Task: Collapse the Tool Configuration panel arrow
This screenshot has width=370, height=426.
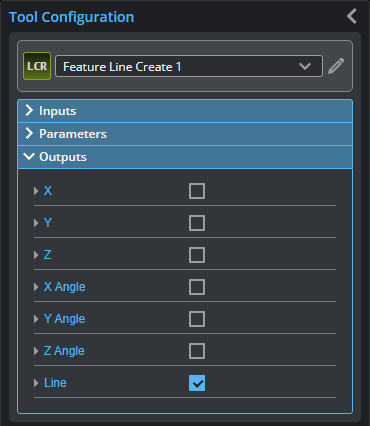Action: [352, 16]
